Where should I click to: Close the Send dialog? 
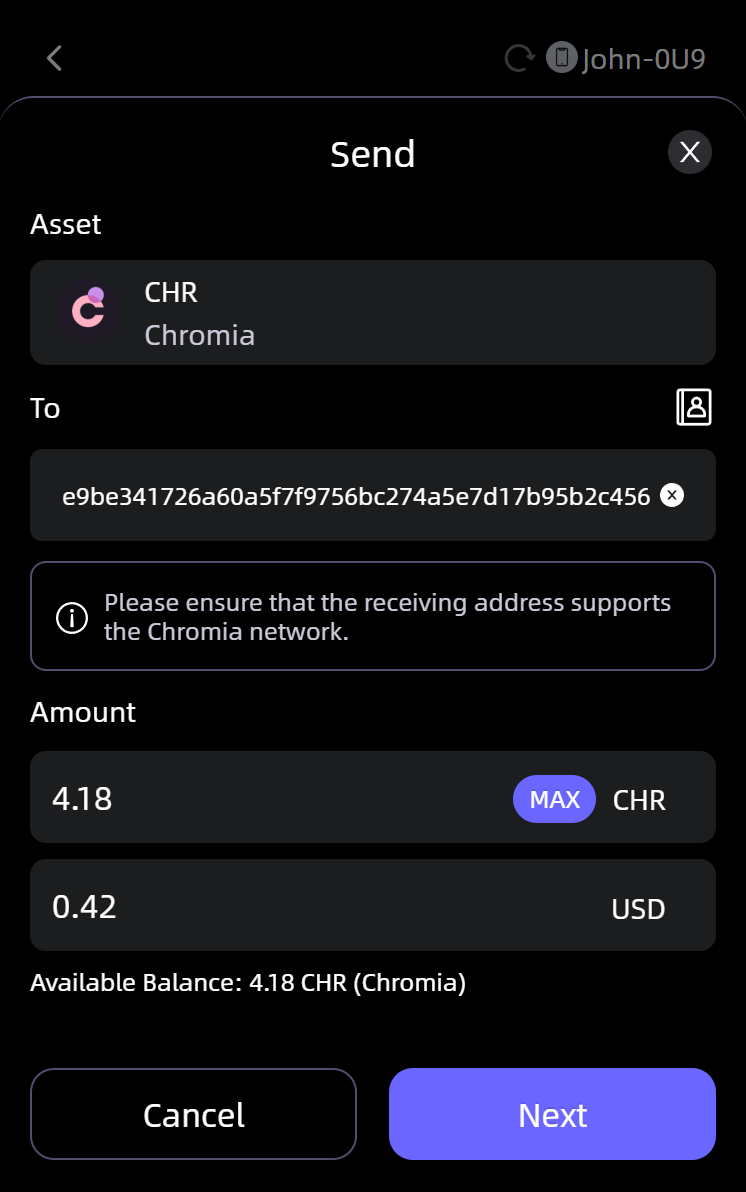[689, 153]
